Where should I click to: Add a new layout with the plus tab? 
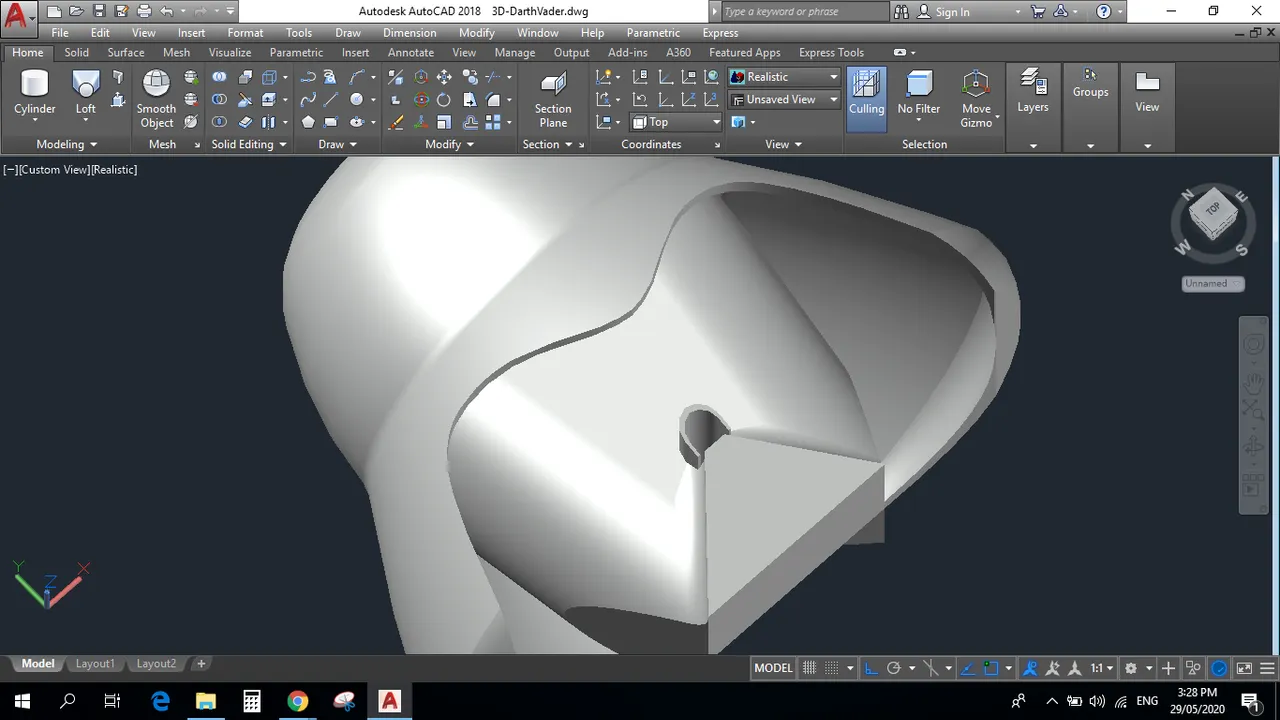coord(201,664)
